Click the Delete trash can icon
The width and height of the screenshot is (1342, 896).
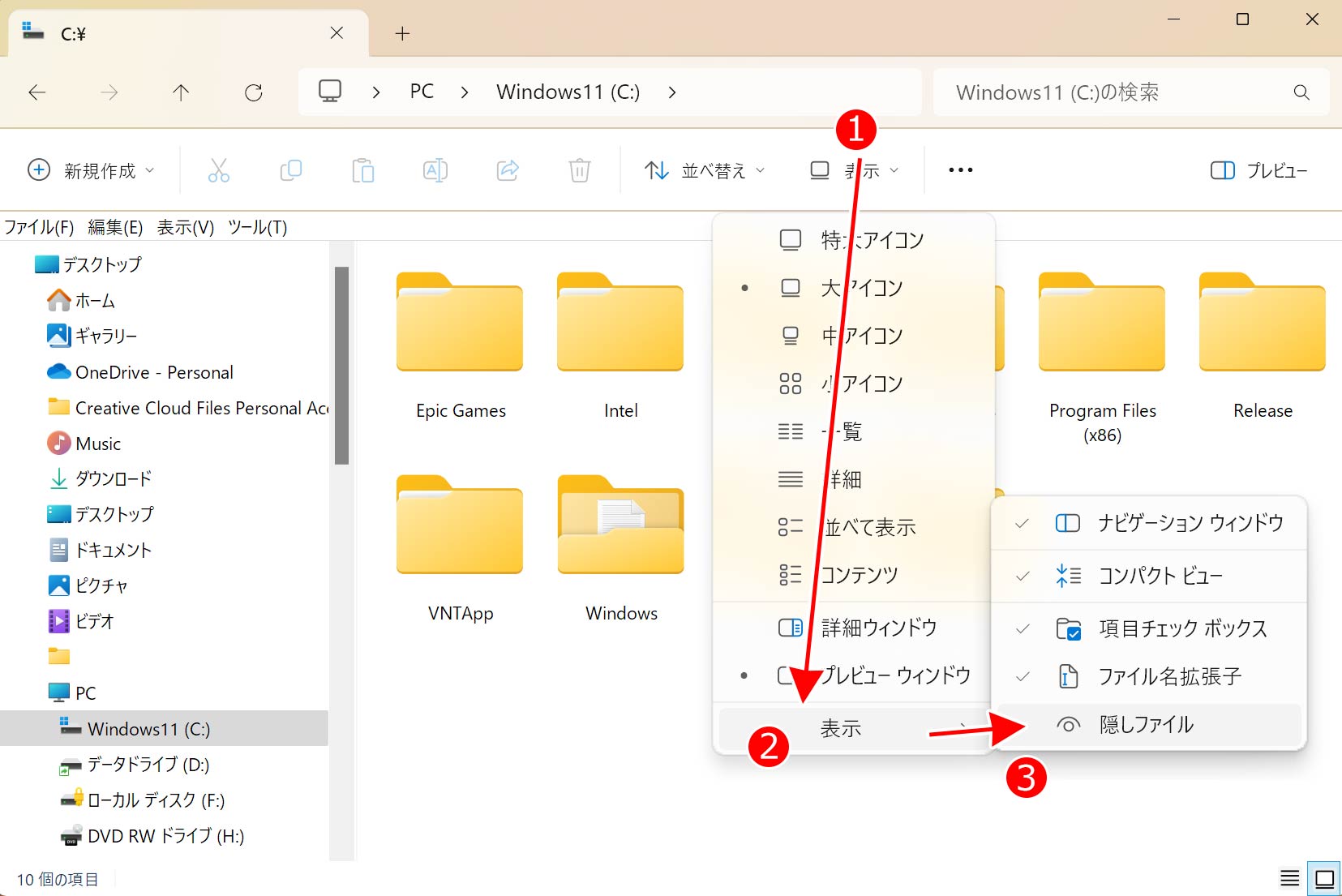(x=579, y=170)
